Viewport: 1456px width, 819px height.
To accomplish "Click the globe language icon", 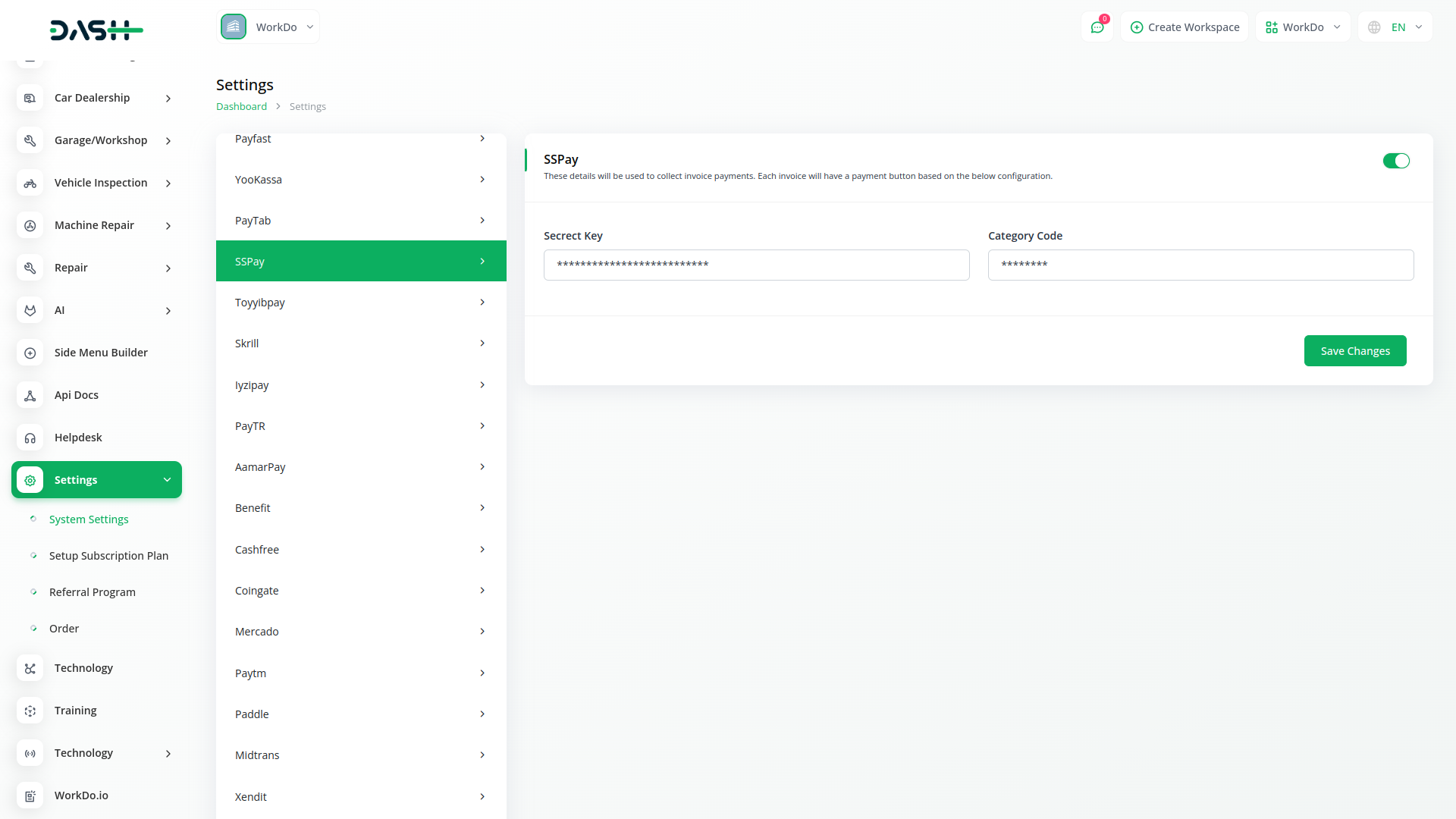I will pyautogui.click(x=1374, y=27).
